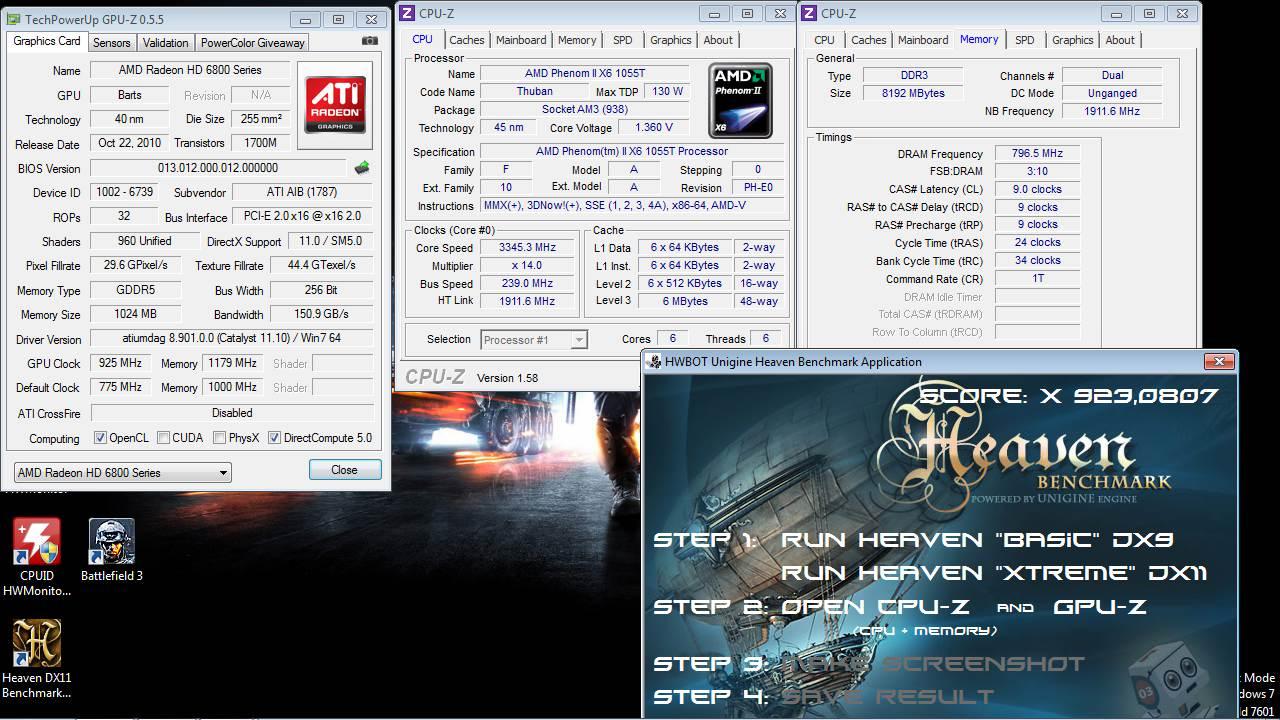This screenshot has width=1280, height=720.
Task: Open the Heaven DX11 Benchmark desktop shortcut
Action: pyautogui.click(x=36, y=660)
